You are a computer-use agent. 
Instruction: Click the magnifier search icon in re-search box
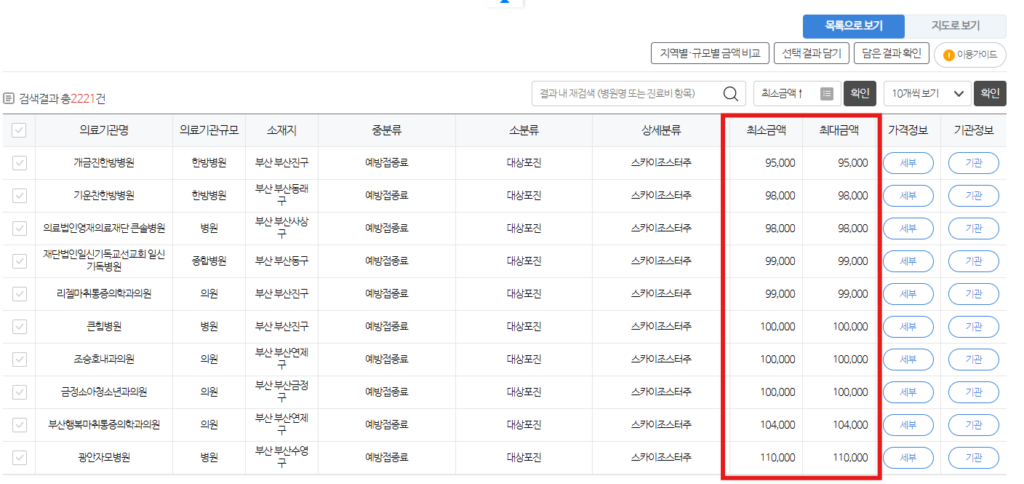(731, 93)
